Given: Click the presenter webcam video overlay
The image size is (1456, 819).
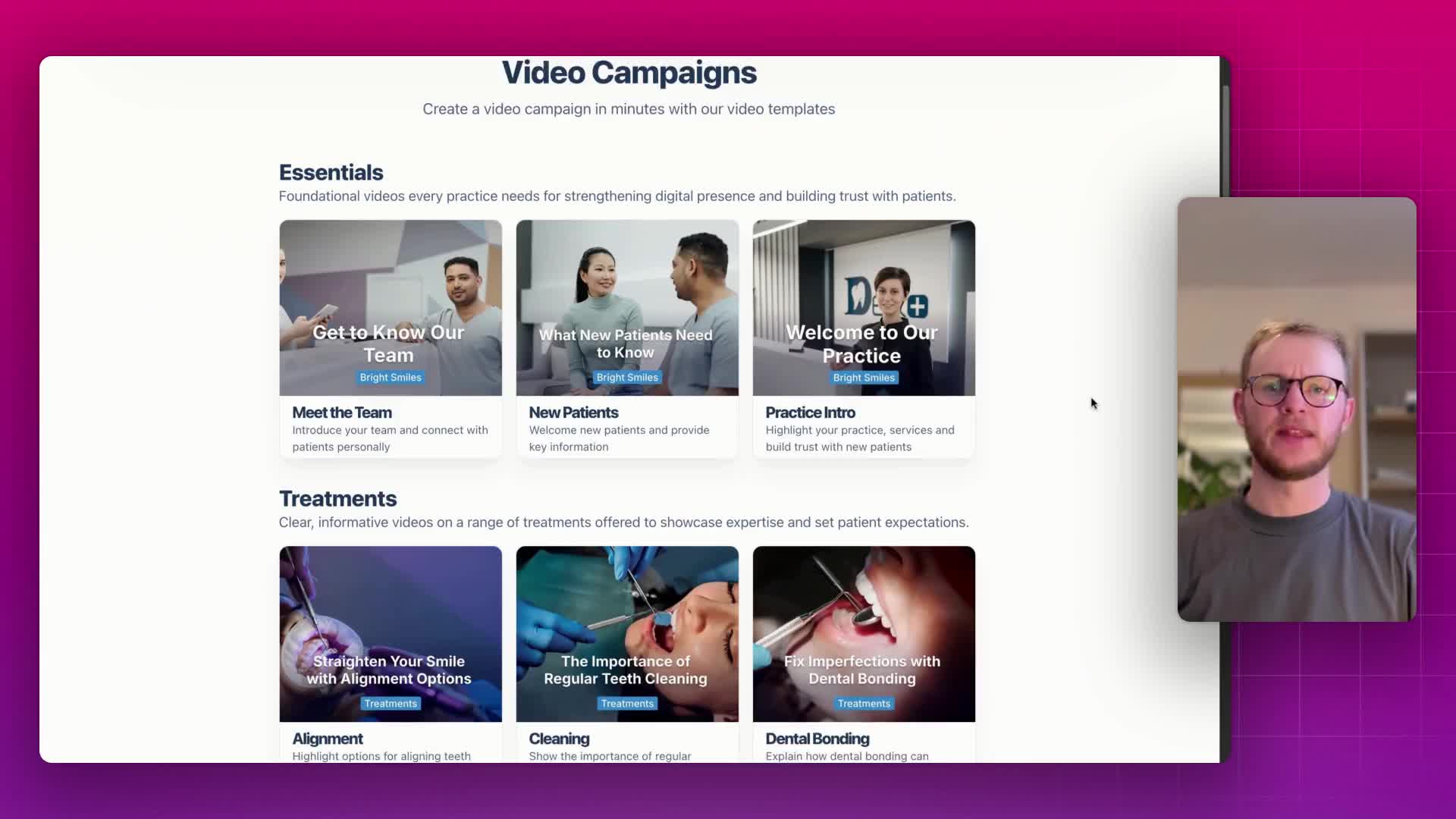Looking at the screenshot, I should (1297, 409).
